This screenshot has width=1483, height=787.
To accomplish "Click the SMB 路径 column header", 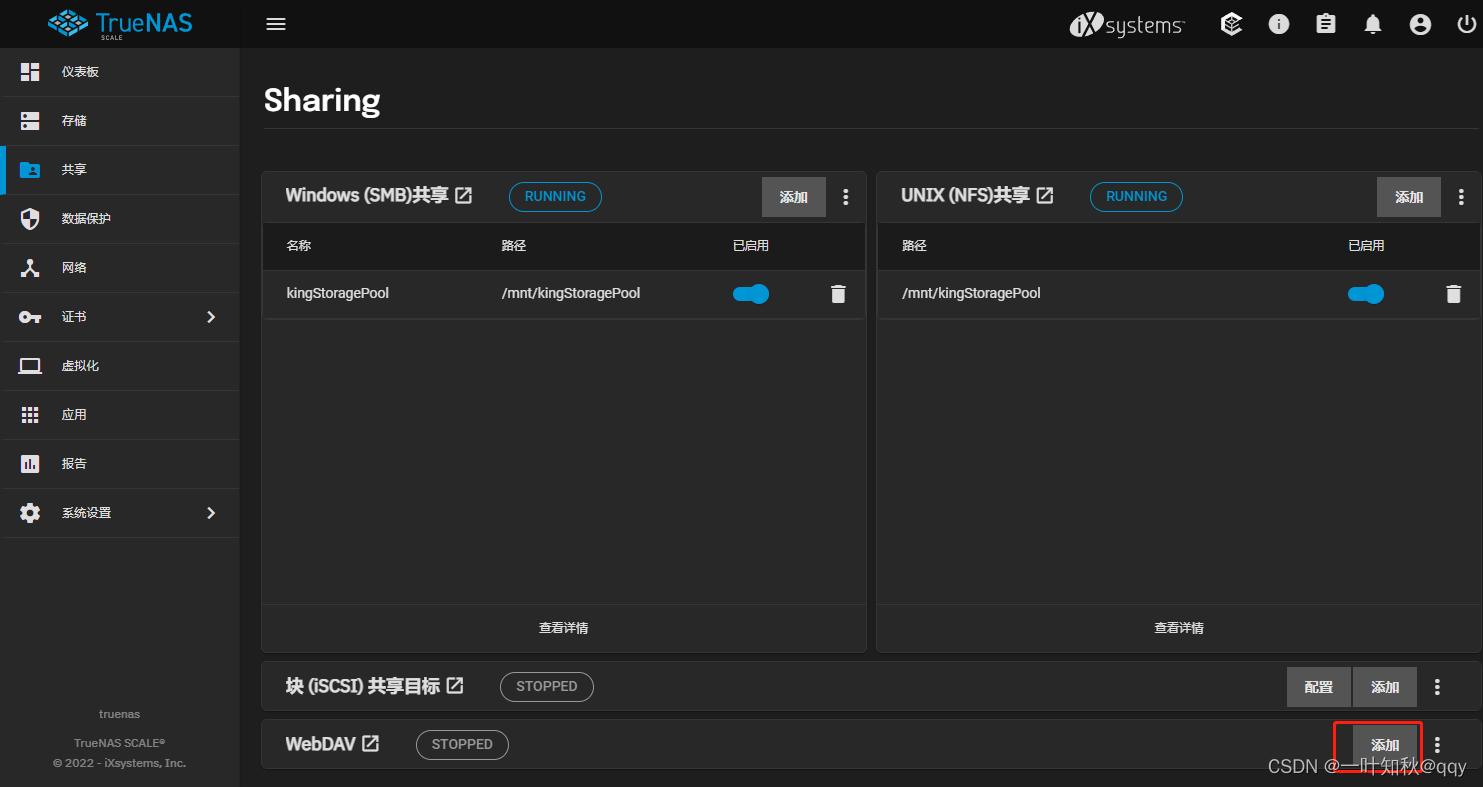I will click(x=514, y=246).
